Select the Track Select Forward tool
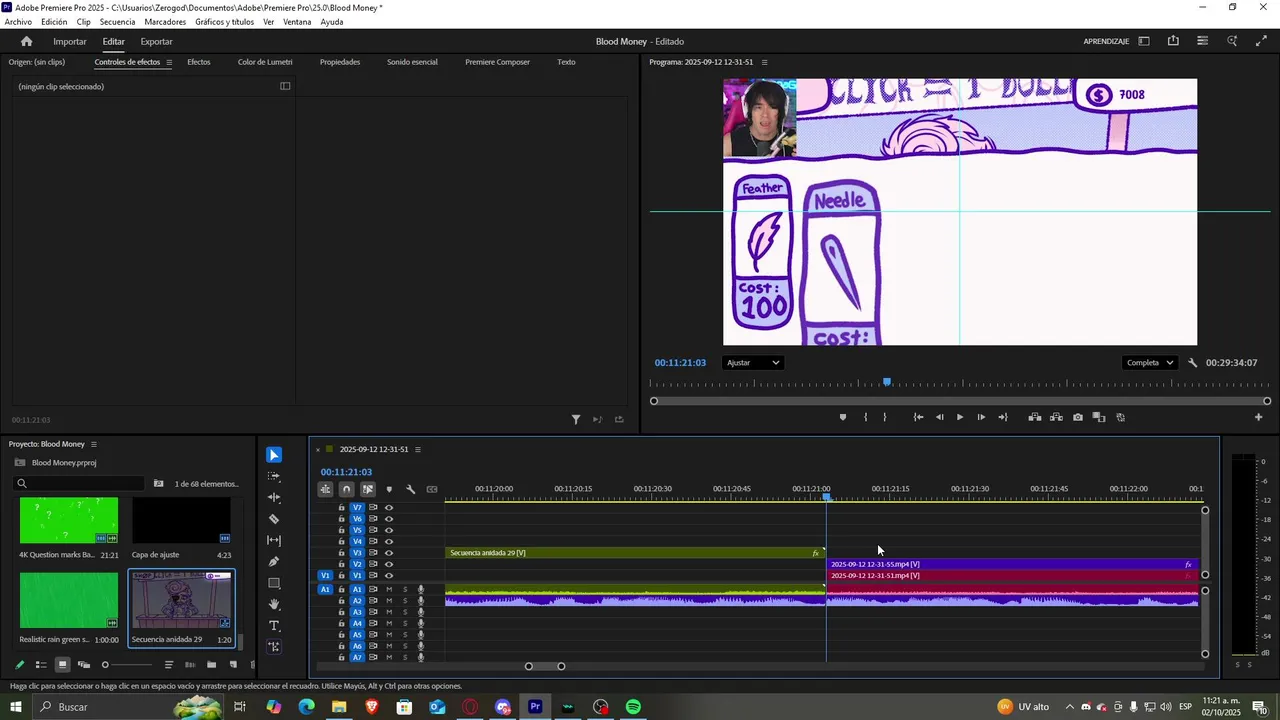The height and width of the screenshot is (720, 1280). pyautogui.click(x=274, y=476)
